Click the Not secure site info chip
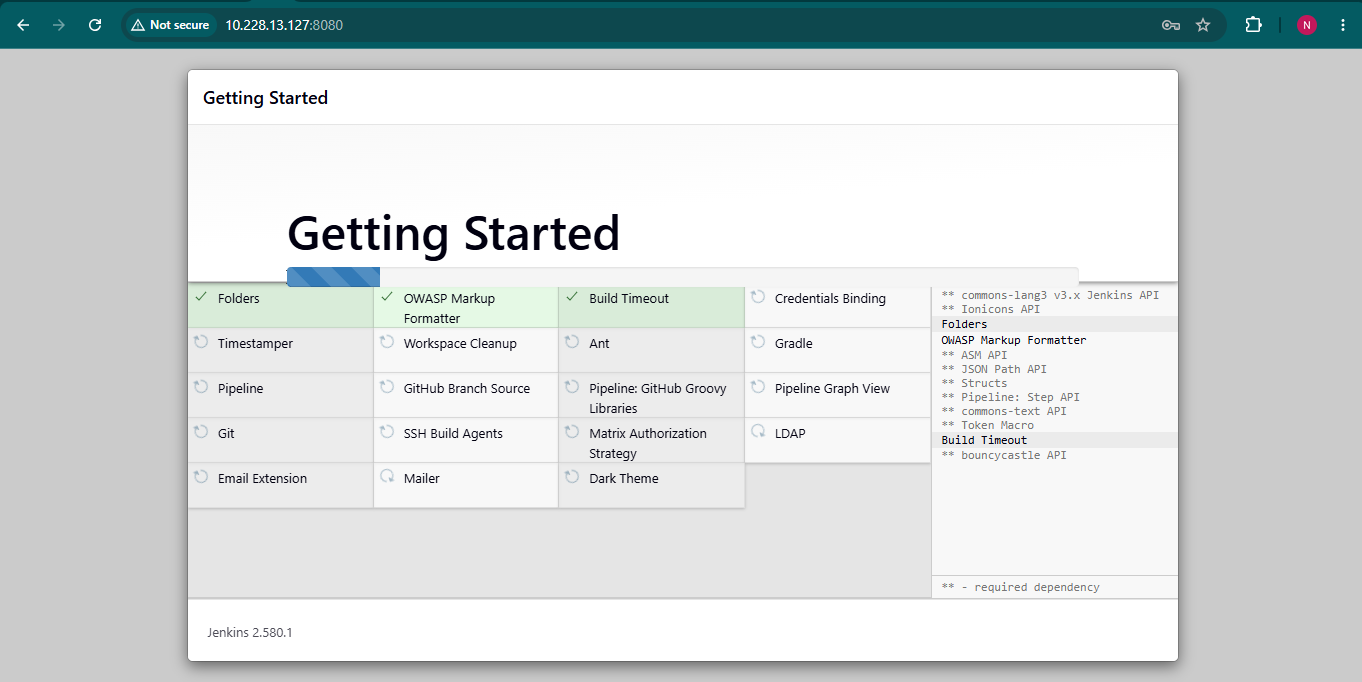This screenshot has height=682, width=1362. point(170,25)
